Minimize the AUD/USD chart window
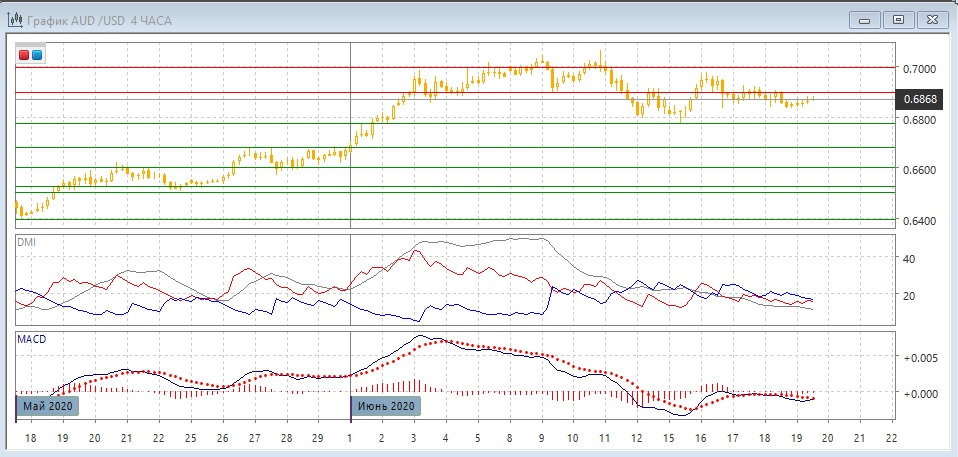The height and width of the screenshot is (457, 958). pyautogui.click(x=864, y=19)
